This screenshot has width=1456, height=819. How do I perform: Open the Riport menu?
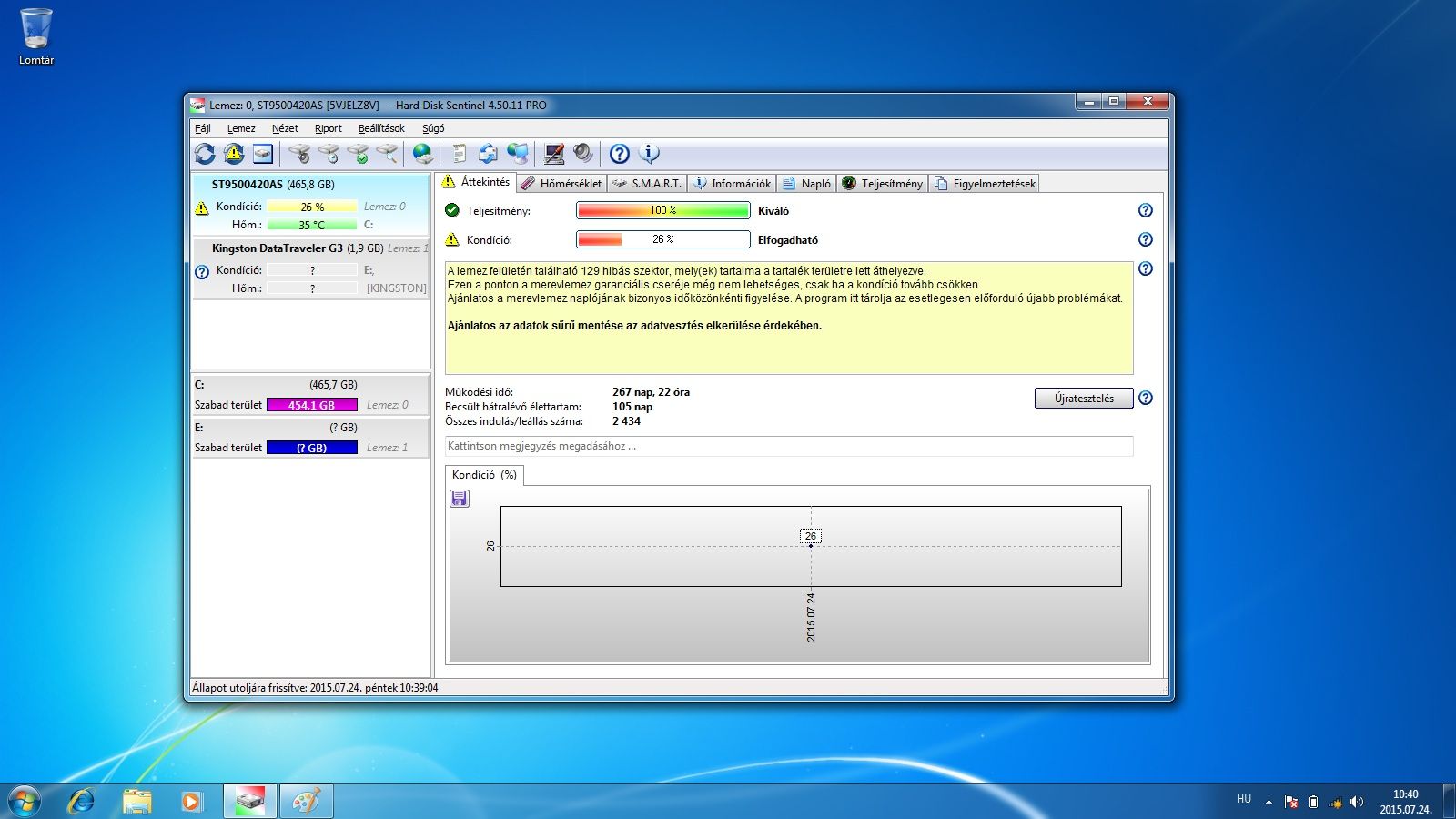329,128
